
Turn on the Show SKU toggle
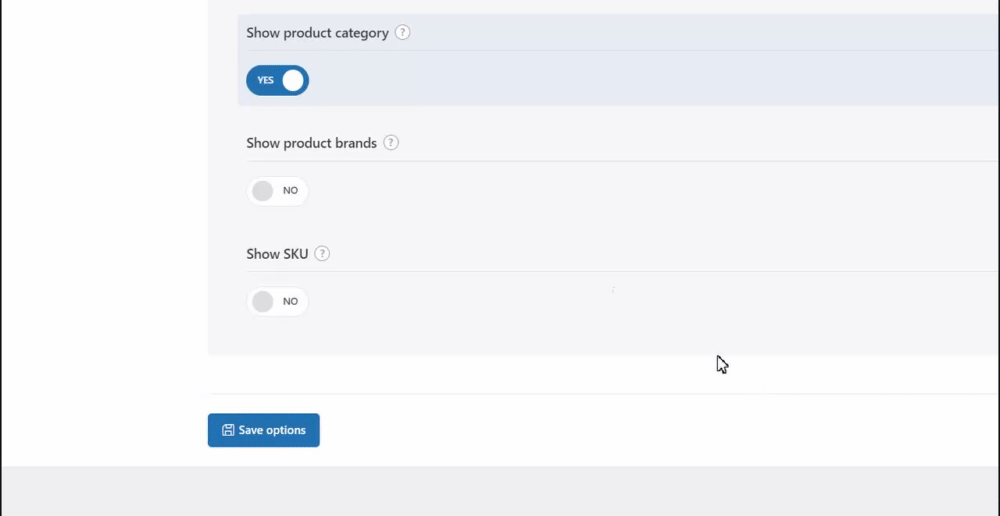(277, 301)
